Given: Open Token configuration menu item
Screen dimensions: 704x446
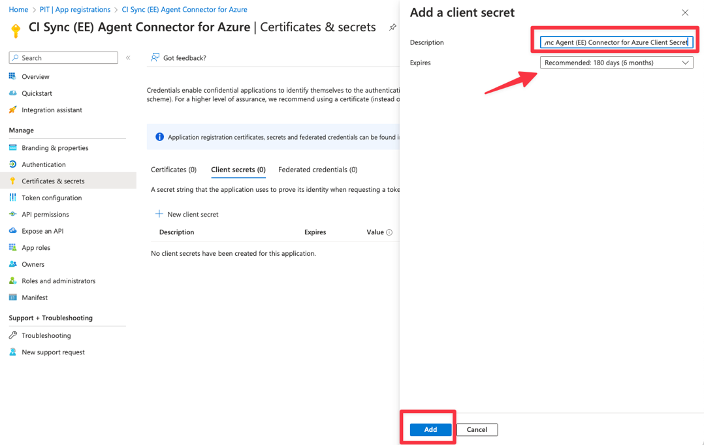Looking at the screenshot, I should pyautogui.click(x=52, y=198).
